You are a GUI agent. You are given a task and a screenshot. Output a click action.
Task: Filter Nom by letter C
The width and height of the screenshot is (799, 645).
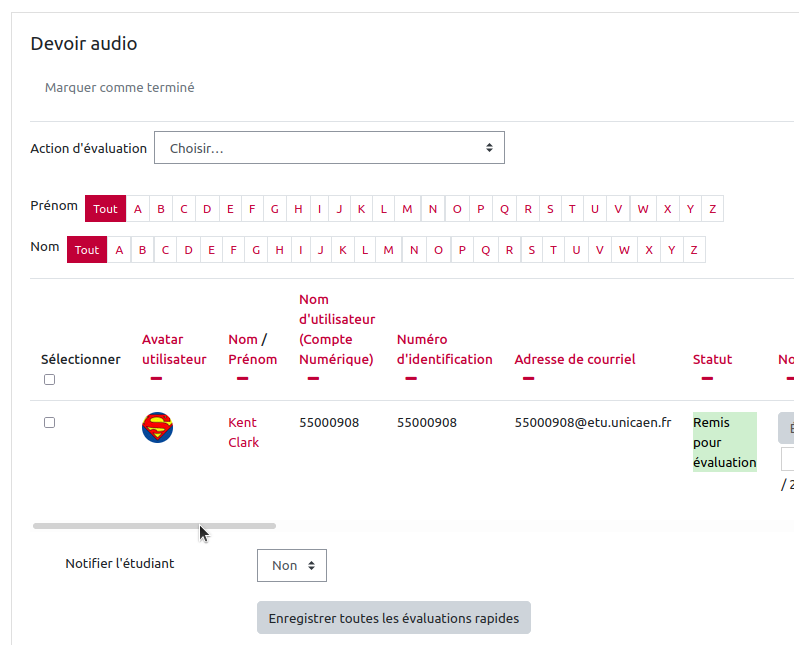pos(165,250)
